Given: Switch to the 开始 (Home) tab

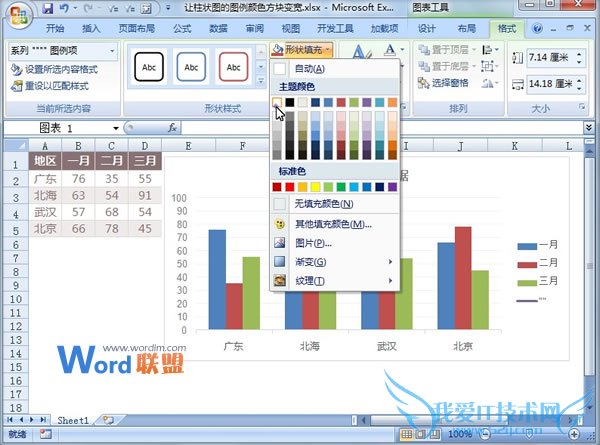Looking at the screenshot, I should pos(55,29).
